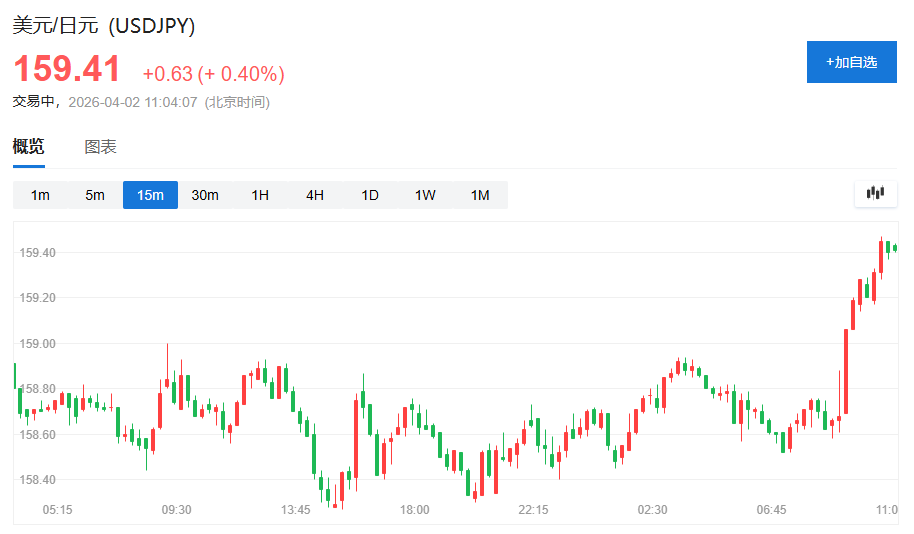The height and width of the screenshot is (534, 914).
Task: Click the 159.40 price axis label
Action: [x=37, y=252]
